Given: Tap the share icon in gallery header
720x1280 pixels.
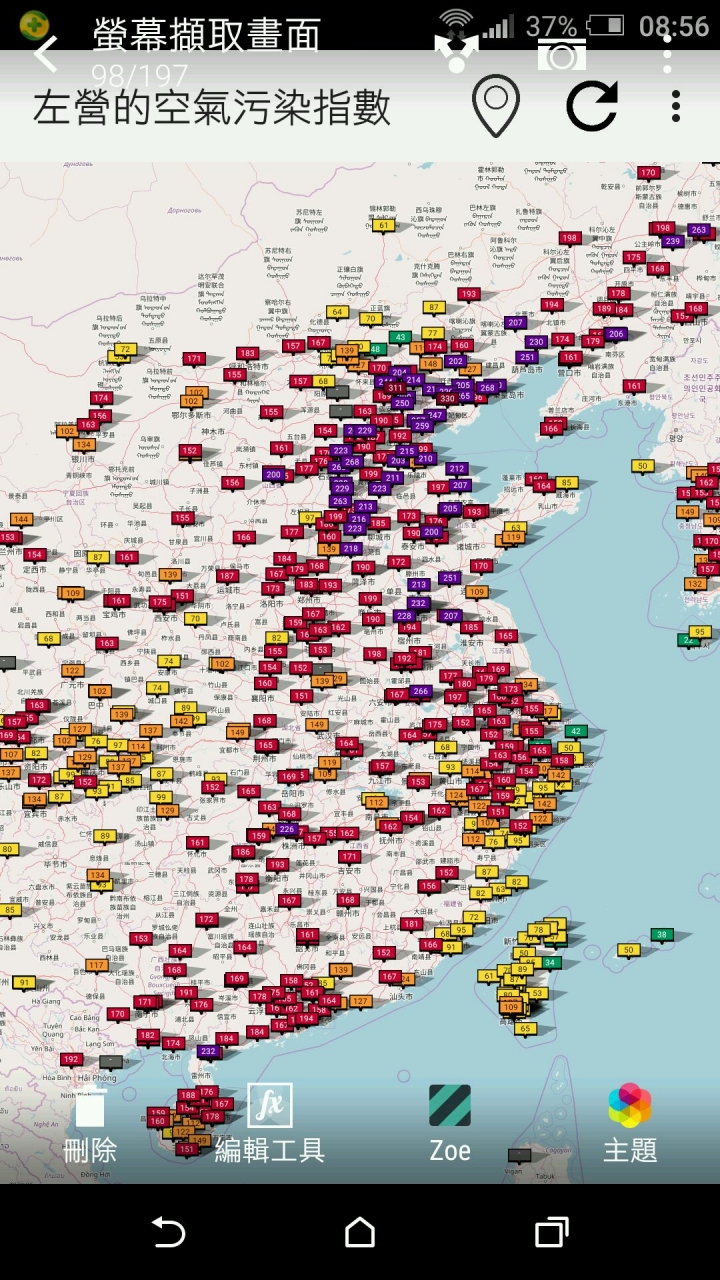Looking at the screenshot, I should [455, 52].
